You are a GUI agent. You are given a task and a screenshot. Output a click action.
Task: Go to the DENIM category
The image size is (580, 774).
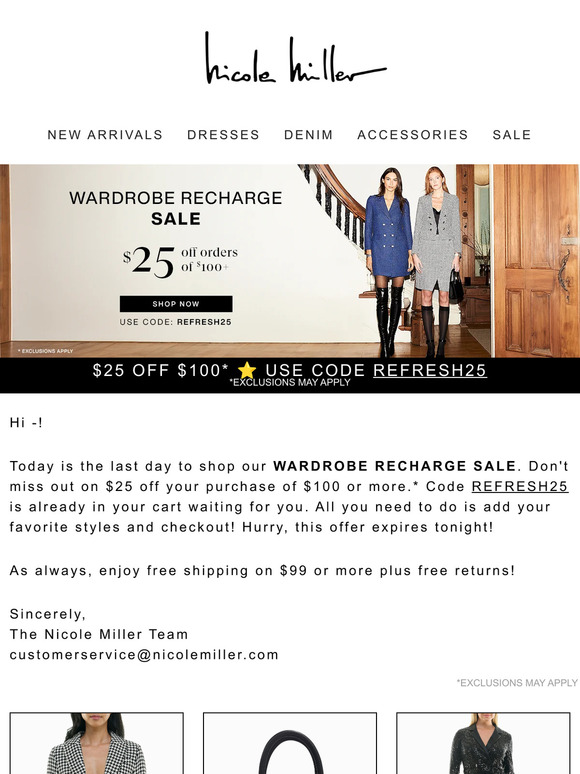pos(309,135)
